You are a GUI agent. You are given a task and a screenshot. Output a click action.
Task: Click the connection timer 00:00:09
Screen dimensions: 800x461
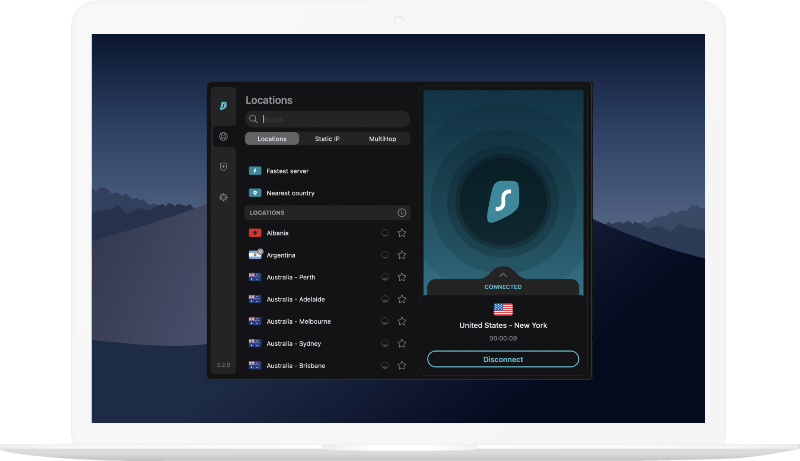coord(503,339)
